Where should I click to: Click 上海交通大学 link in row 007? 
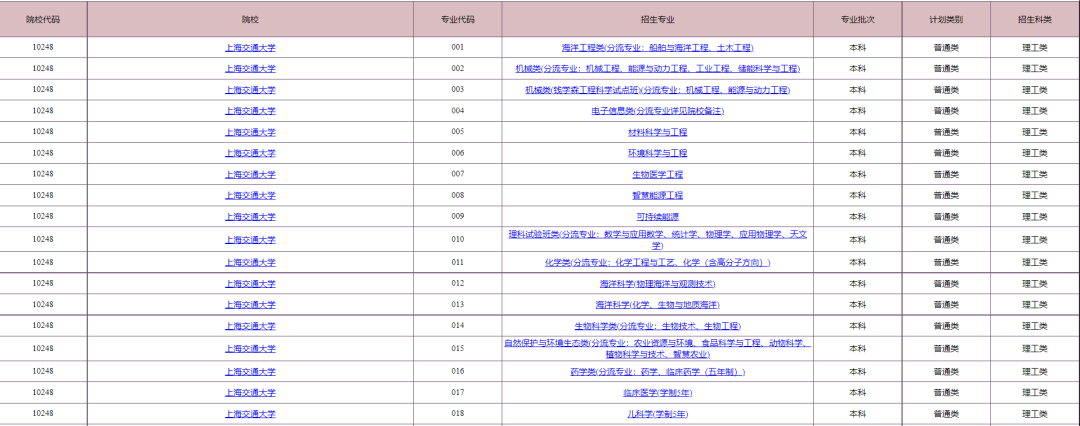click(x=250, y=174)
